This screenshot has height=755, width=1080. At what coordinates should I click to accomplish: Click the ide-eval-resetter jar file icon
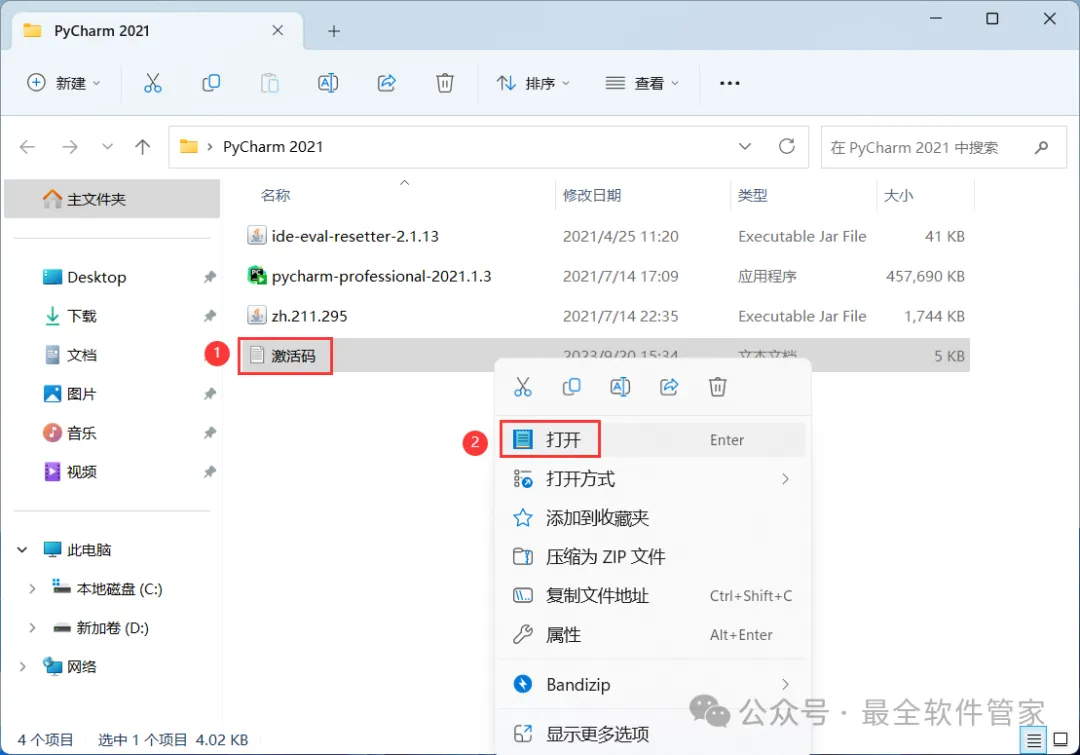(257, 236)
